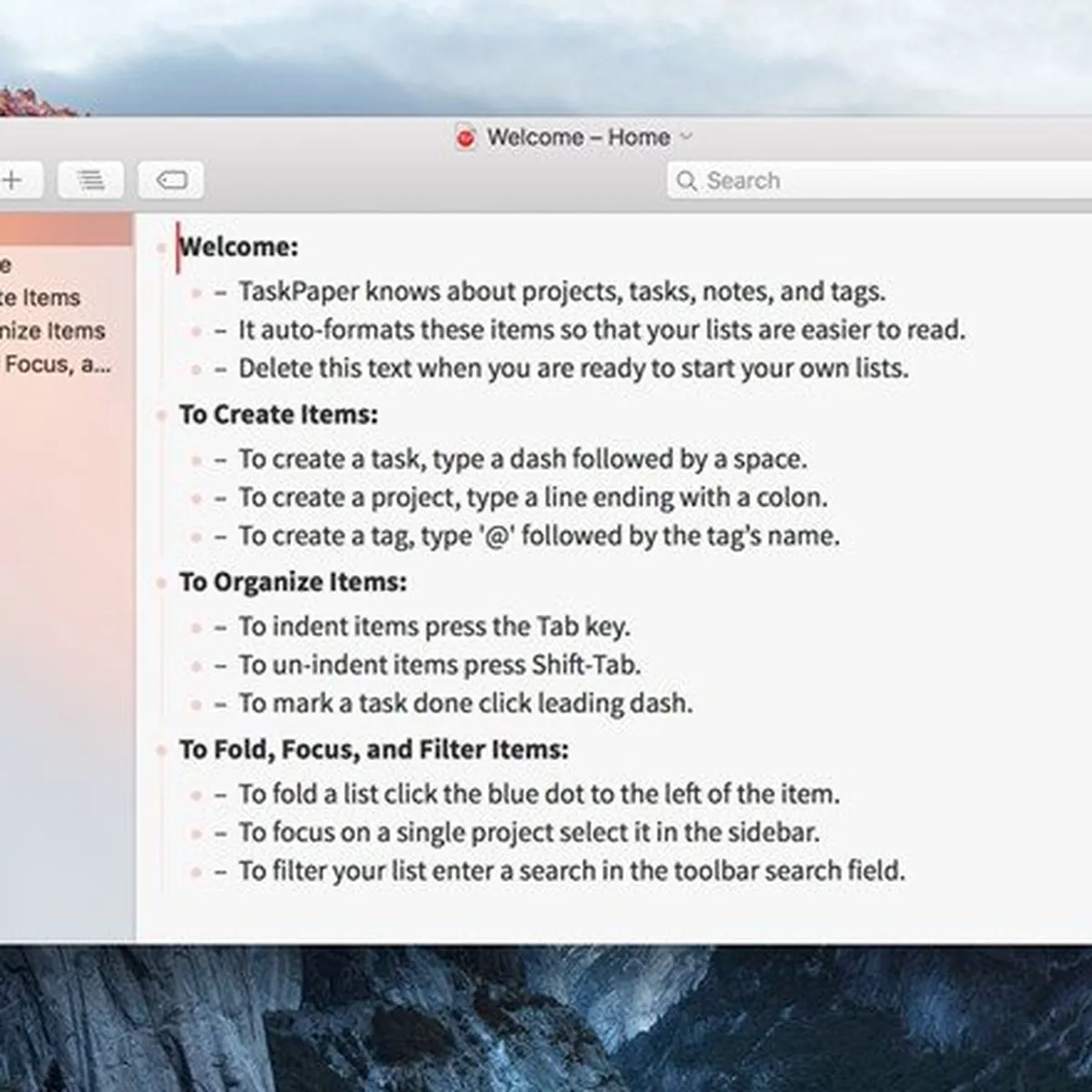Mark 'To create a project' done via dash
This screenshot has width=1092, height=1092.
coord(220,498)
